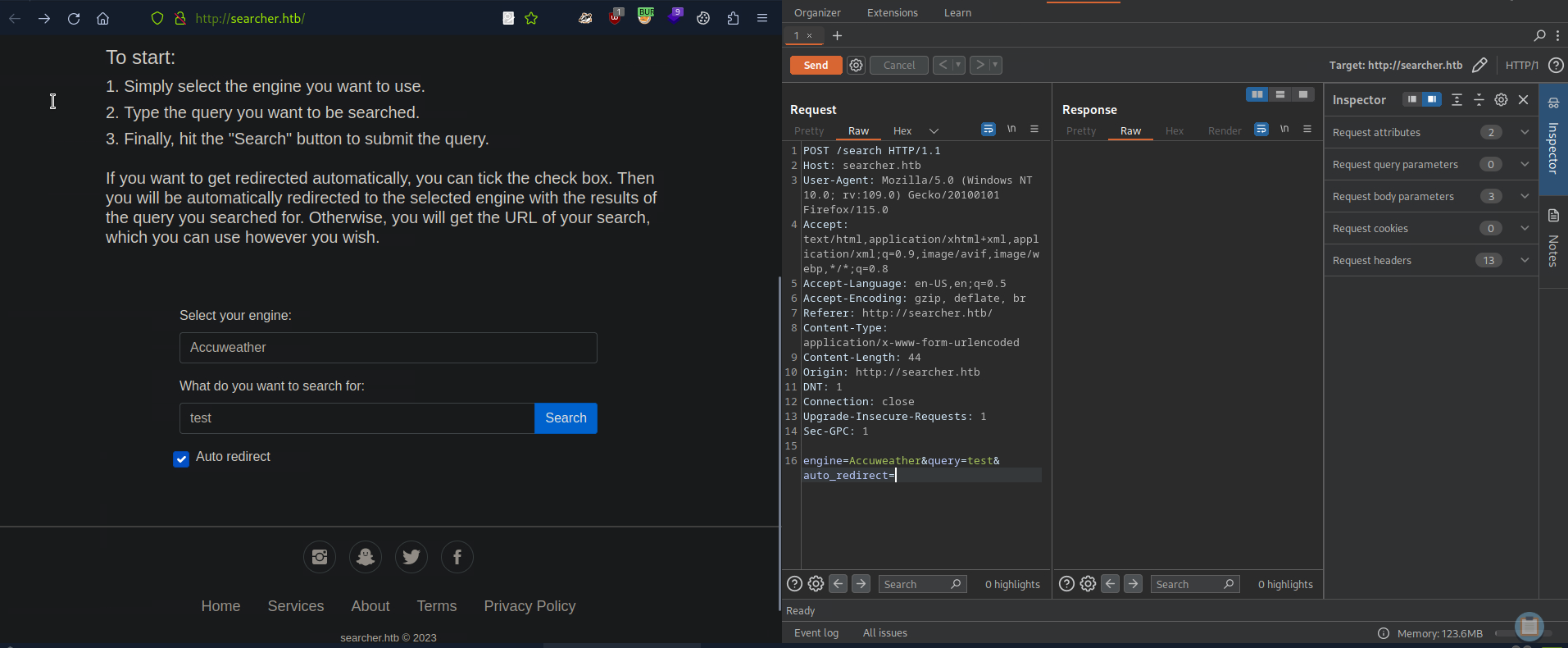Click the search query field containing test
The image size is (1568, 648).
tap(357, 418)
